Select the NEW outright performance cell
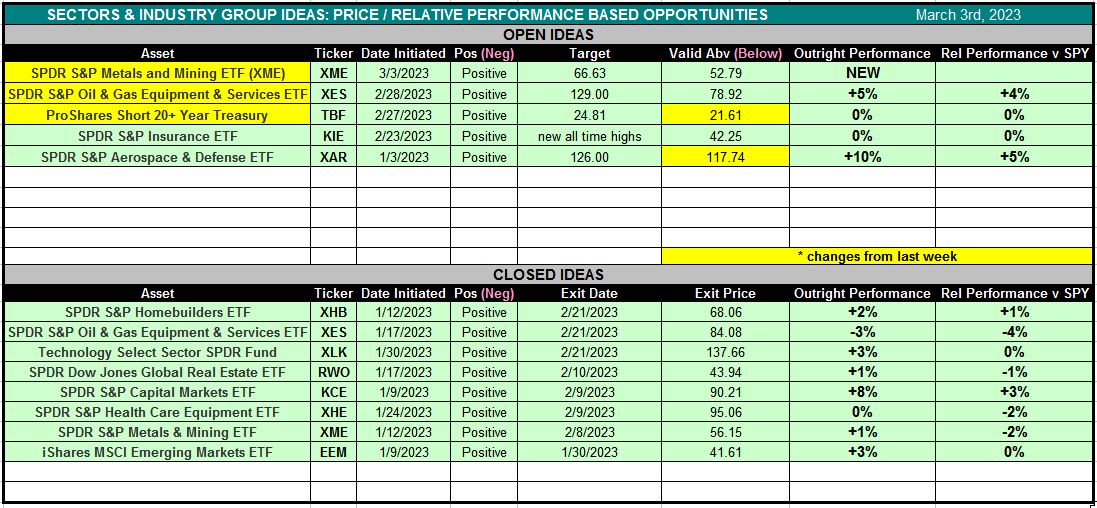The width and height of the screenshot is (1097, 508). pos(862,73)
